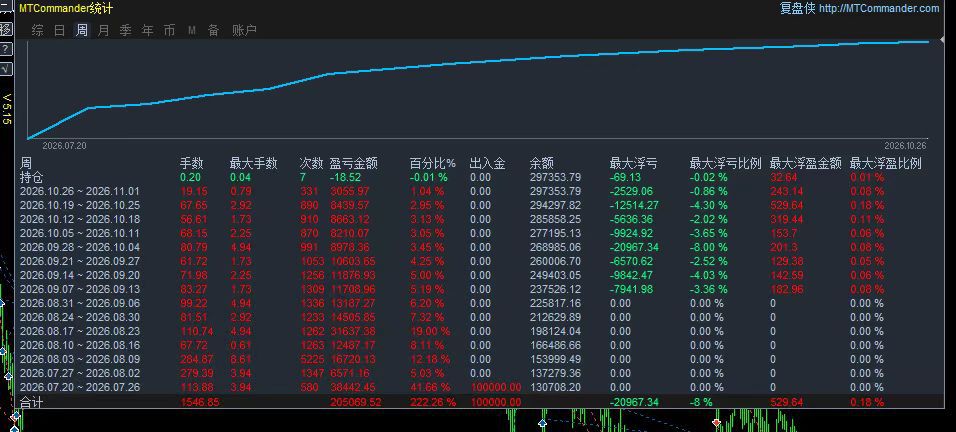Click the 出入金 column header

pos(487,163)
